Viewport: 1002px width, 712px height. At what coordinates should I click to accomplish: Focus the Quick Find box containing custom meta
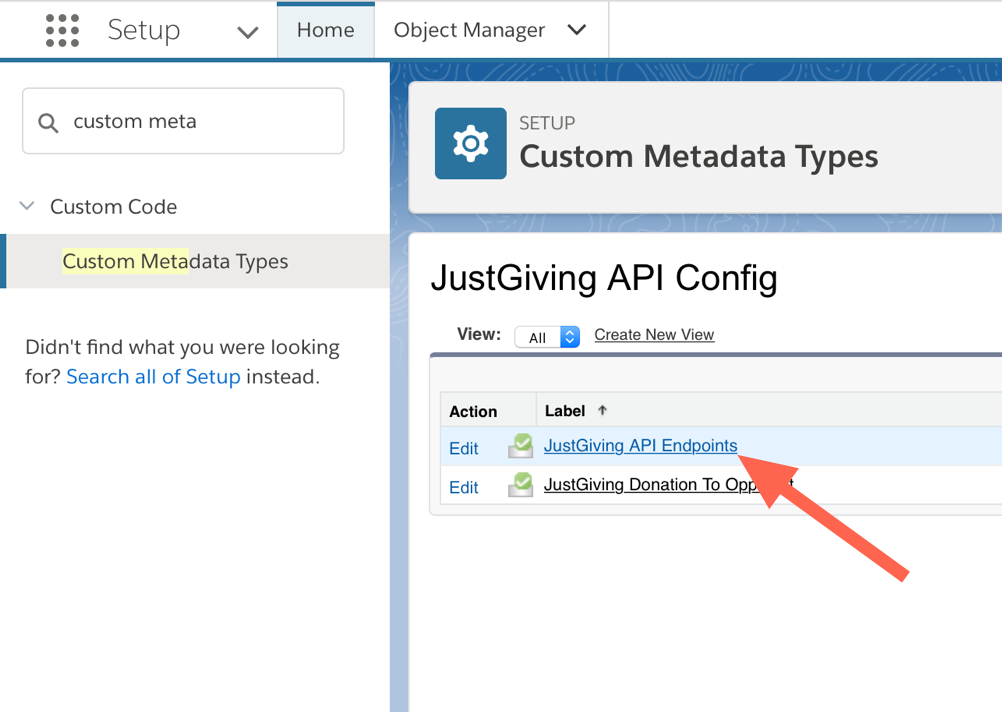(183, 121)
